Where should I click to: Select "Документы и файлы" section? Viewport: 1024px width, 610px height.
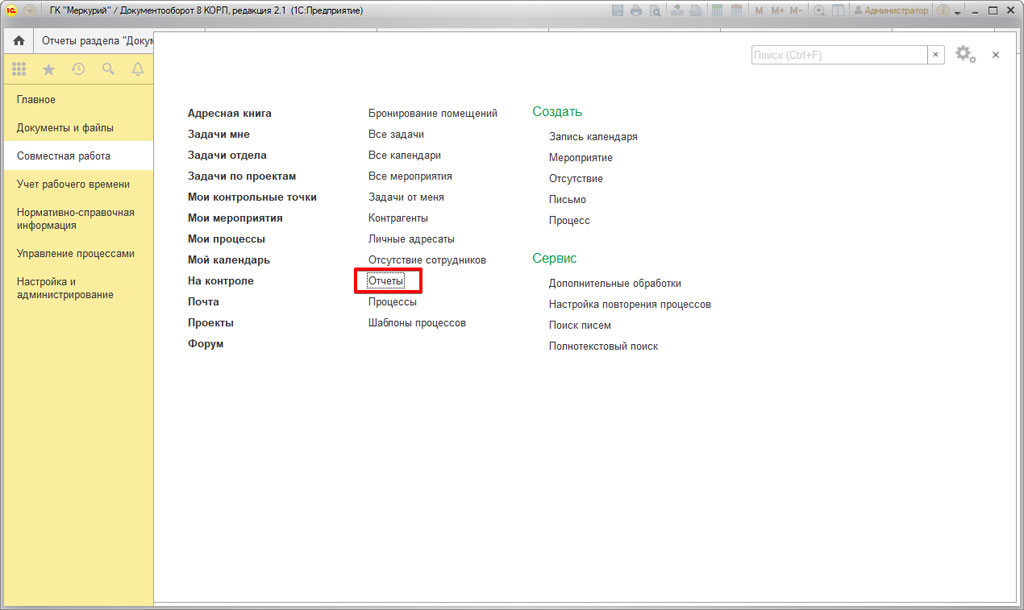[65, 128]
